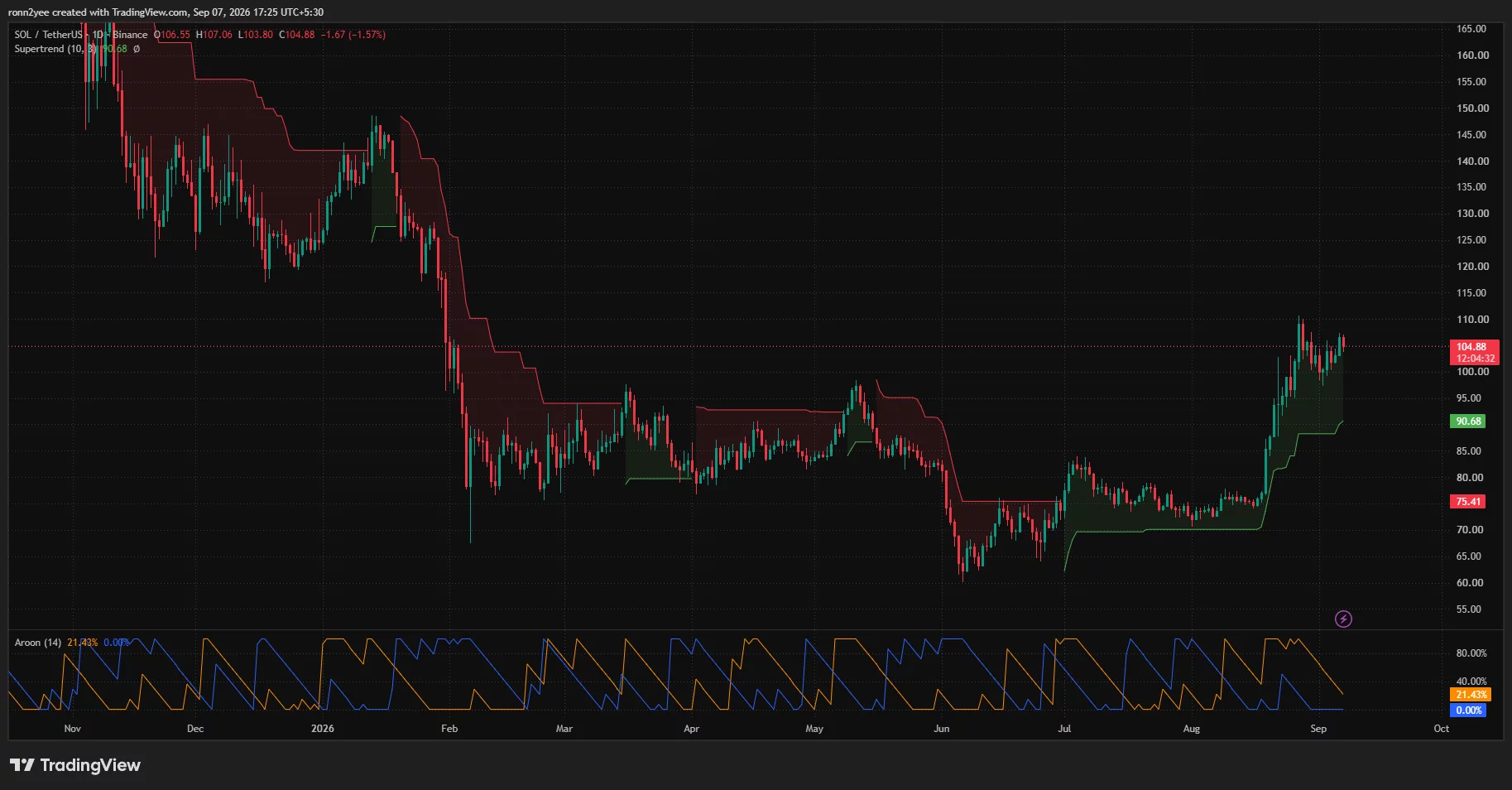
Task: Click the 85.00 price axis label
Action: tap(1470, 451)
